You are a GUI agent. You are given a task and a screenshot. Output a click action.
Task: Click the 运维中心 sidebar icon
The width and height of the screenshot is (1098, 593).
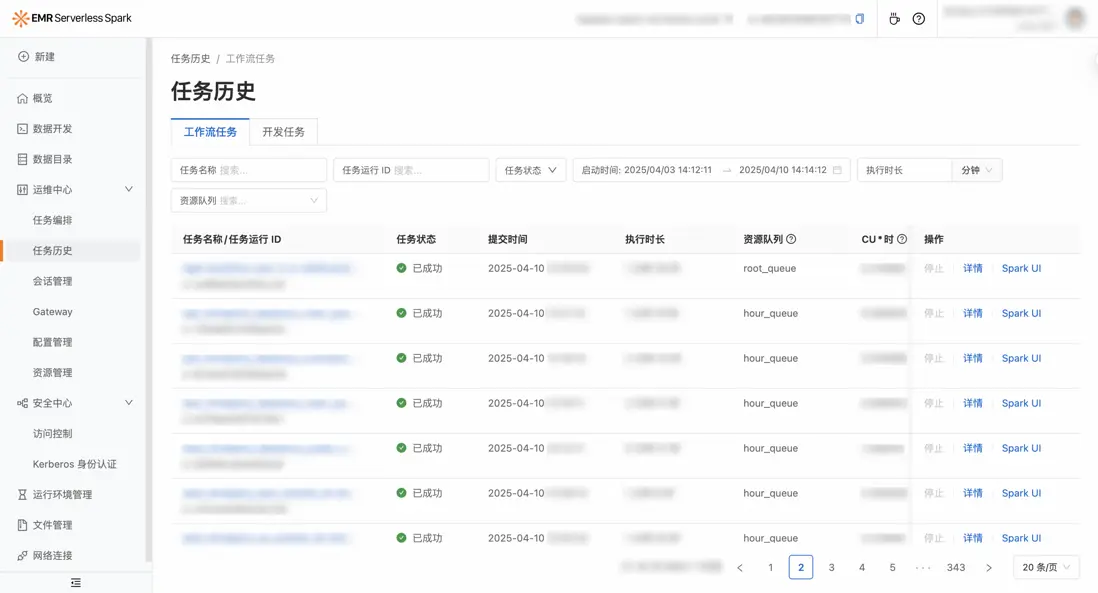click(22, 190)
